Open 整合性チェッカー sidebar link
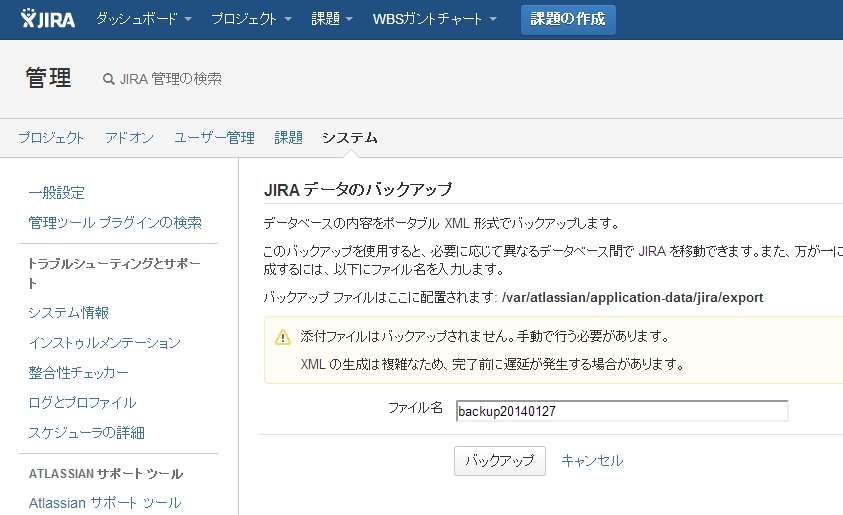Image resolution: width=843 pixels, height=515 pixels. pyautogui.click(x=78, y=373)
